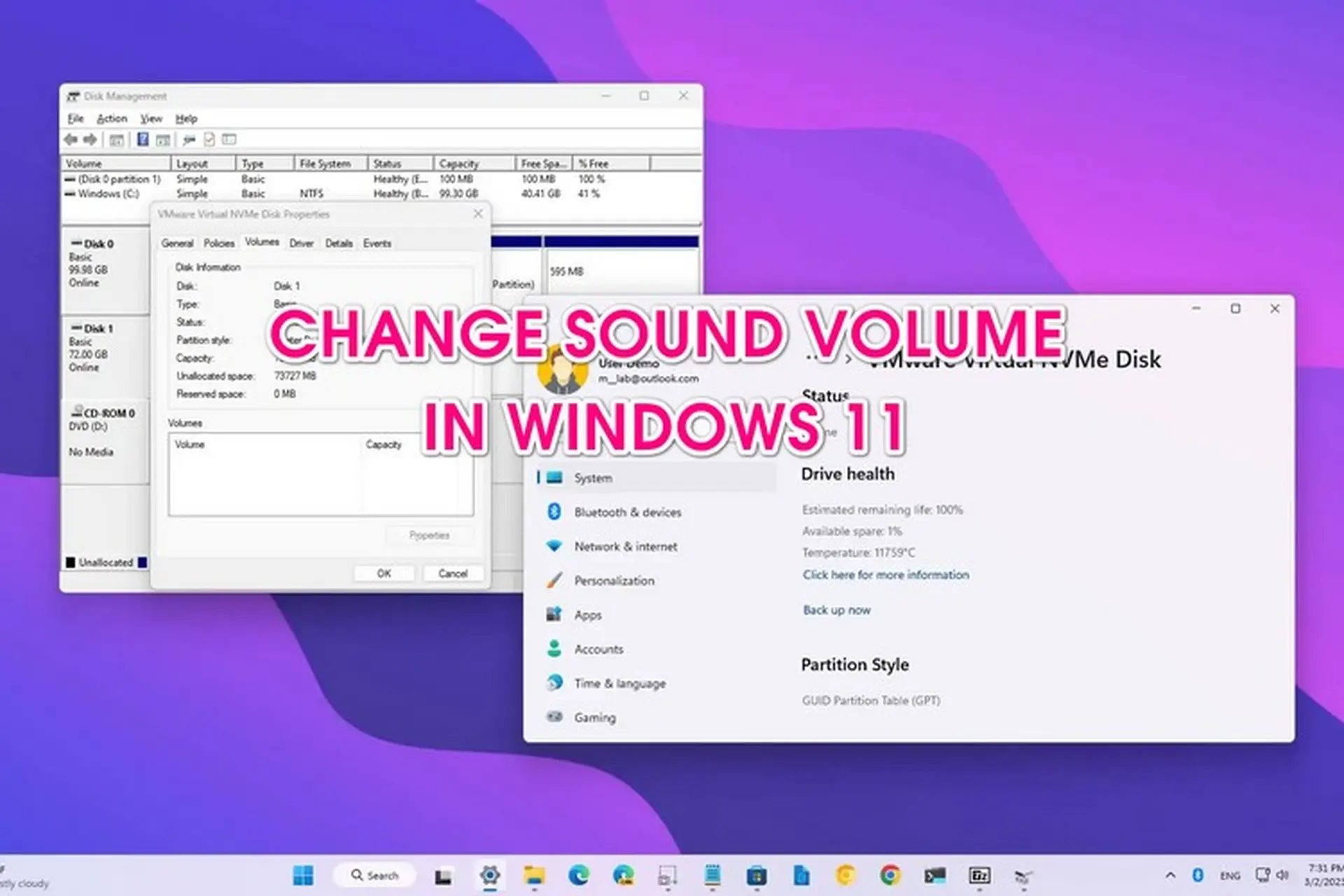The height and width of the screenshot is (896, 1344).
Task: Sort by the Free Spa... column header
Action: 544,163
